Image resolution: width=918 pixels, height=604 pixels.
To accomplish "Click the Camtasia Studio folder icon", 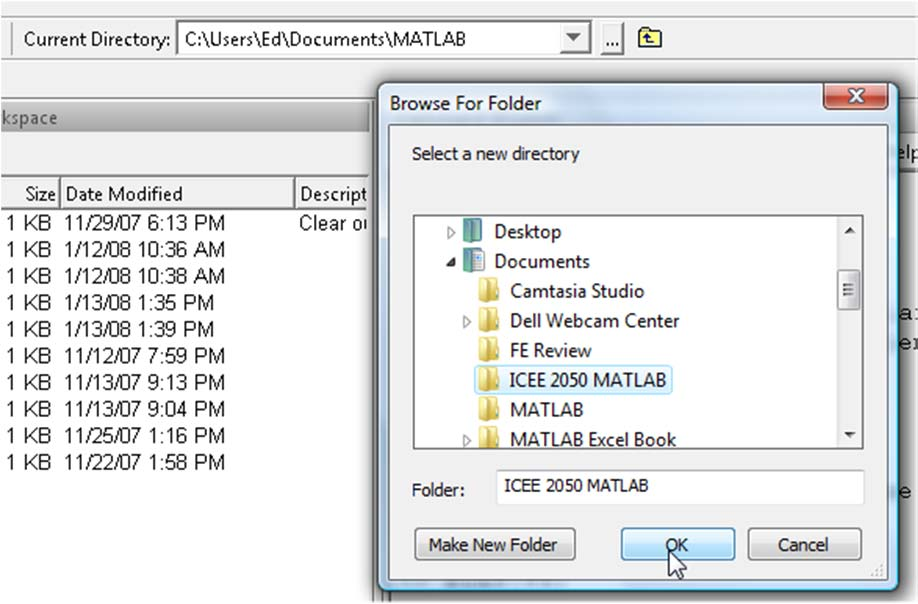I will [x=488, y=291].
